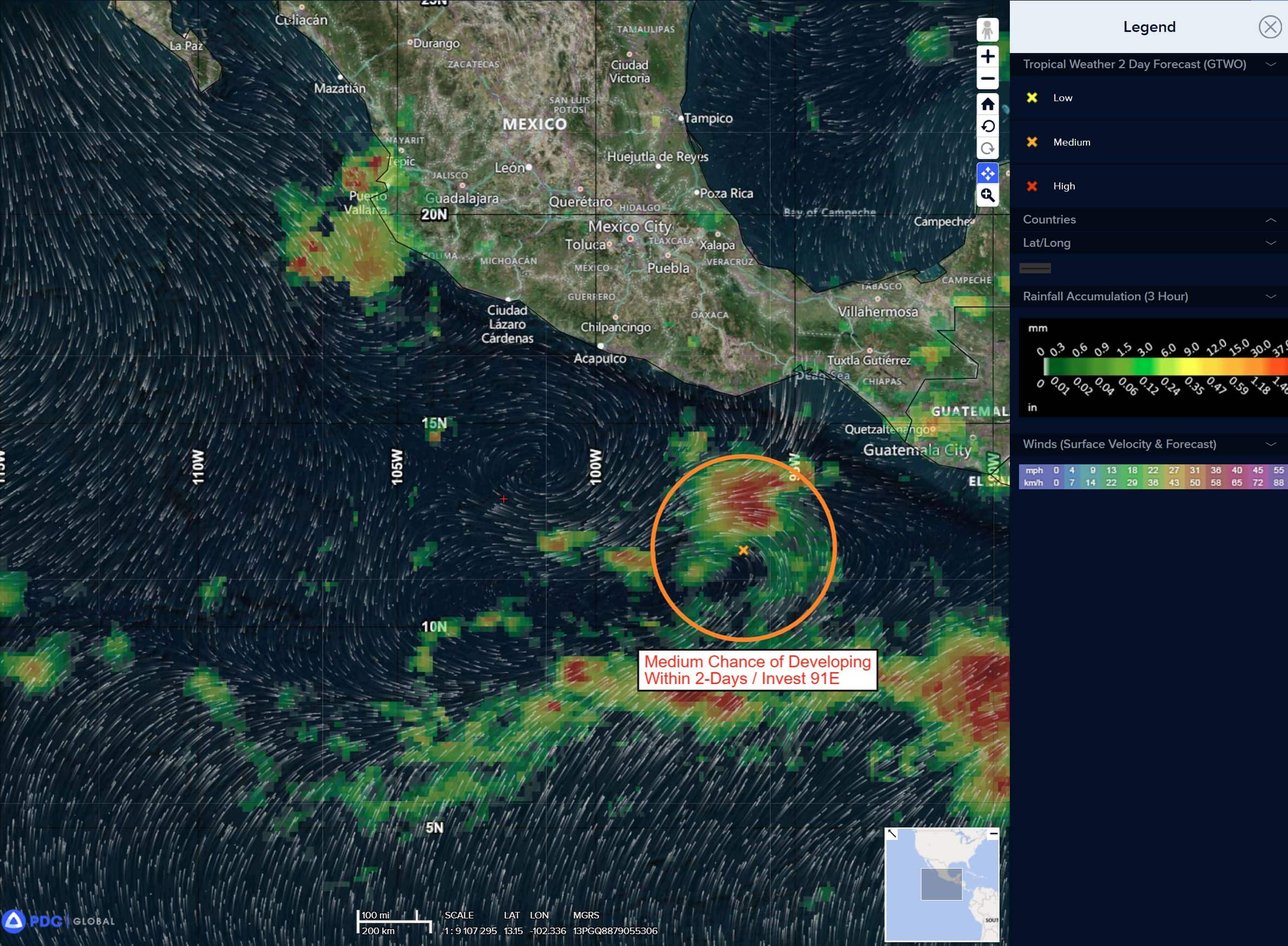
Task: Click the overview map's expand arrow
Action: pyautogui.click(x=892, y=834)
